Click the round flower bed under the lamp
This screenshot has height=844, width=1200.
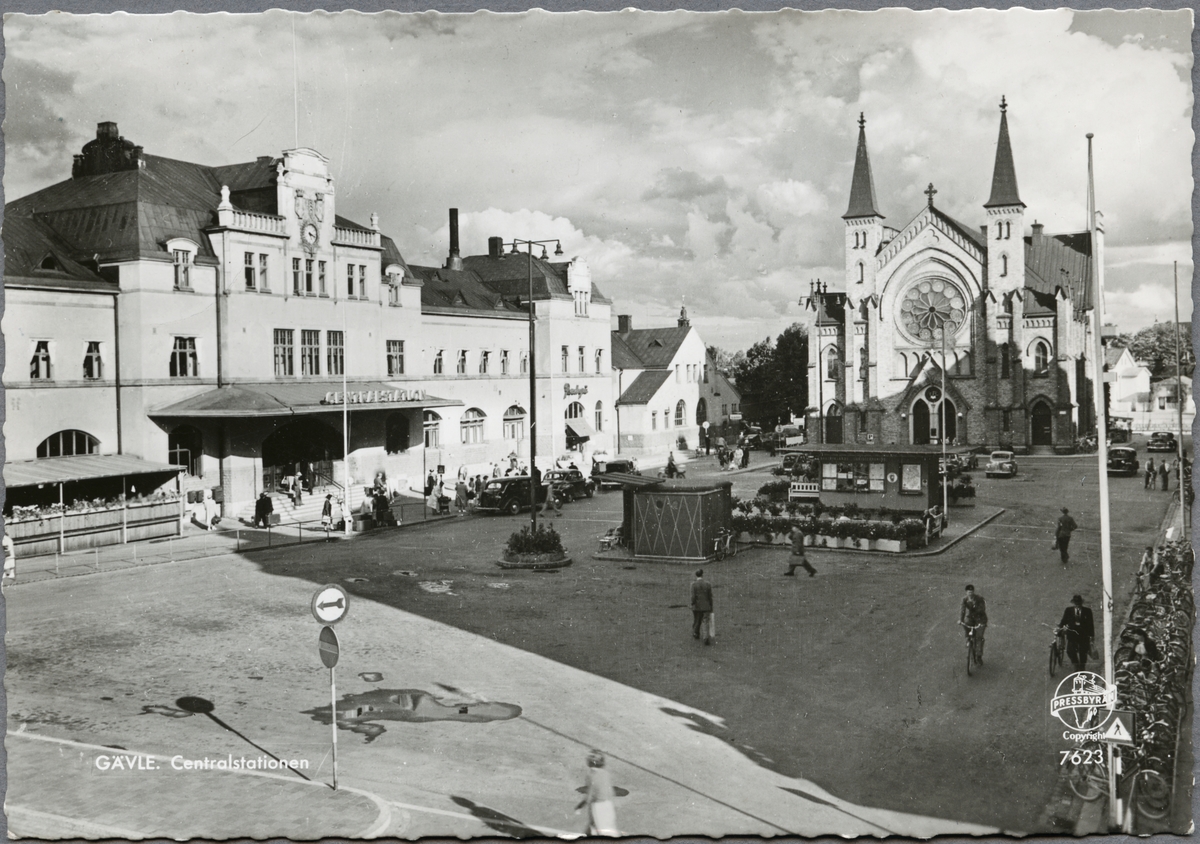(534, 546)
